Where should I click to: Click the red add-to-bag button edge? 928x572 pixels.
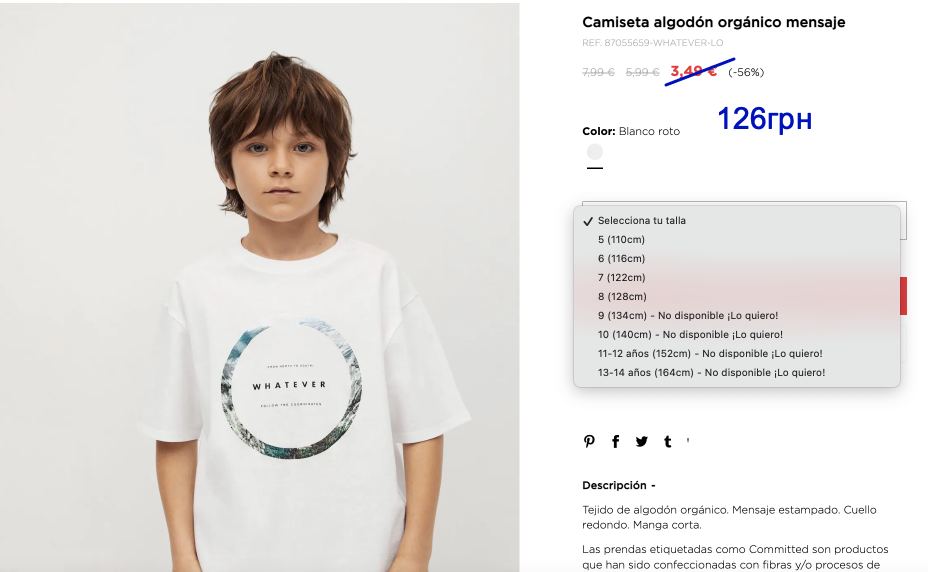(904, 295)
